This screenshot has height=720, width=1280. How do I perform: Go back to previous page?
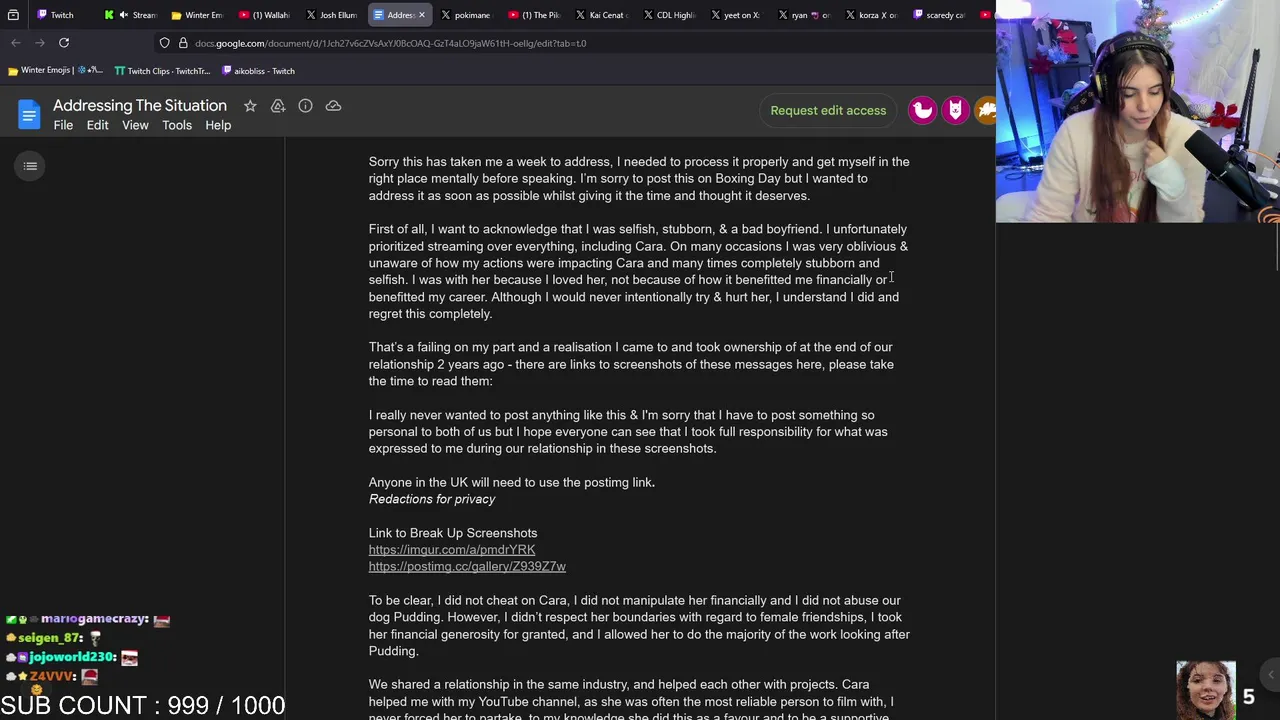tap(16, 43)
